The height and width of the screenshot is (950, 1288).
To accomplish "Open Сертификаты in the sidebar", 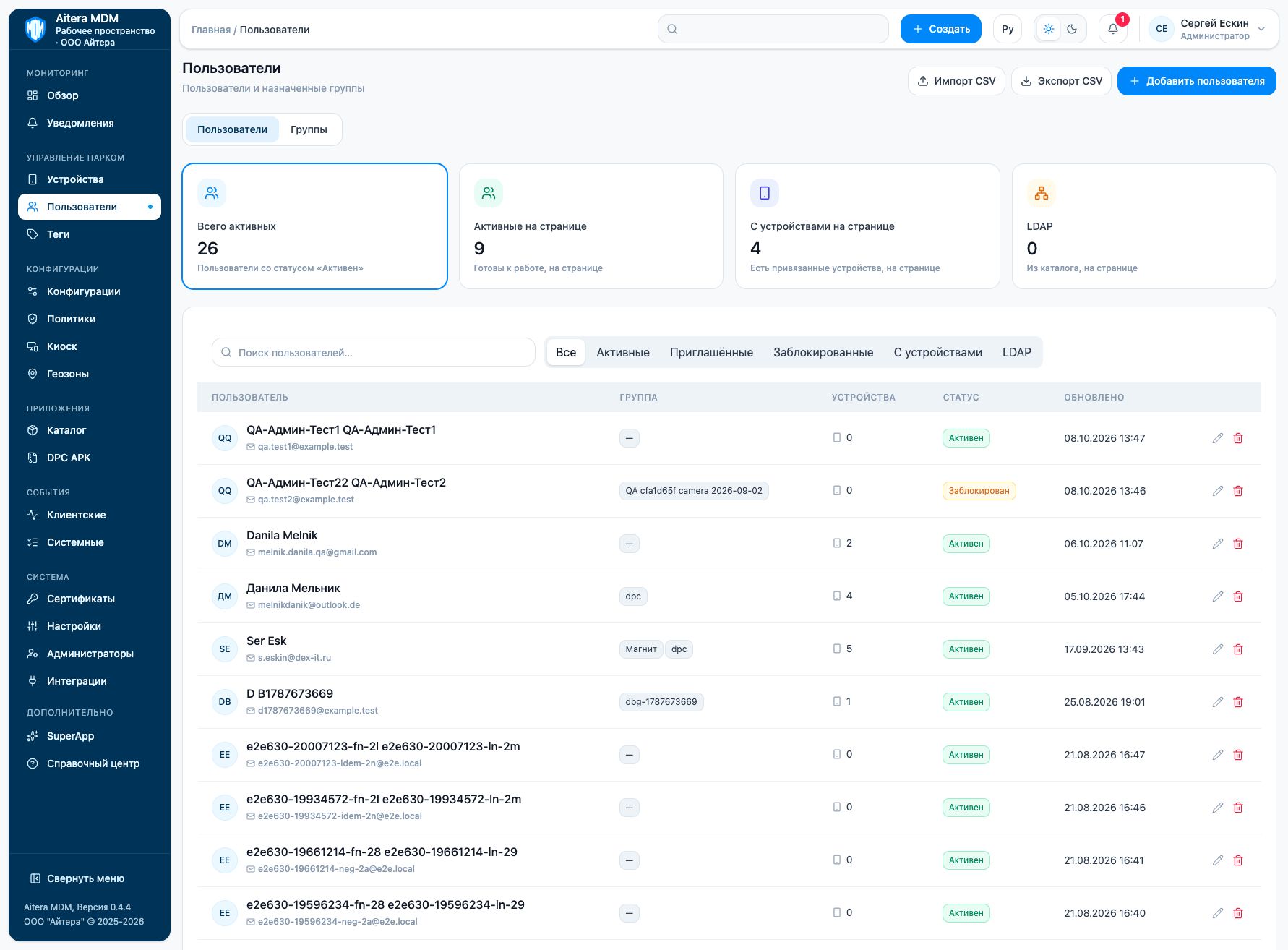I will point(90,599).
